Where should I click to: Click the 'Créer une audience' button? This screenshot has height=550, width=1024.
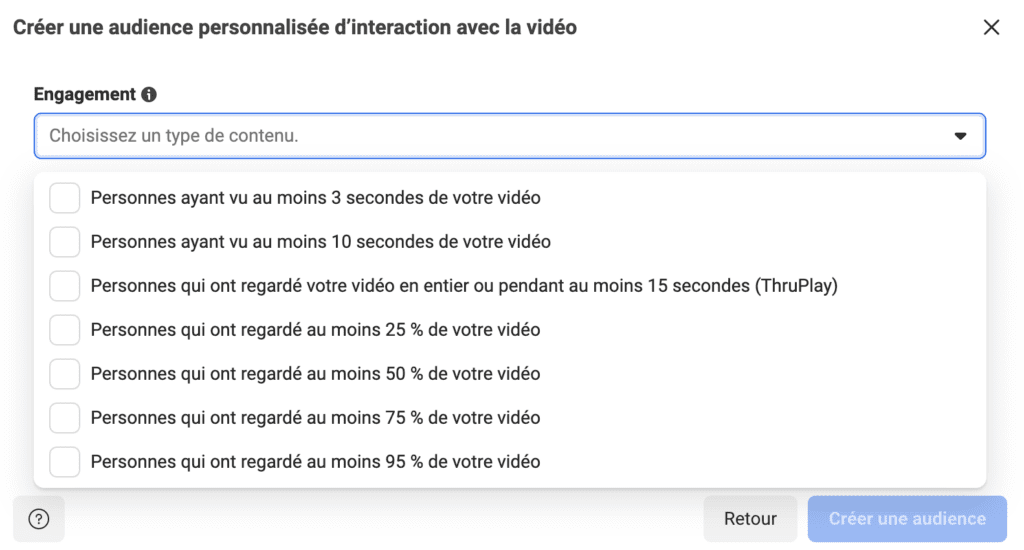coord(907,519)
